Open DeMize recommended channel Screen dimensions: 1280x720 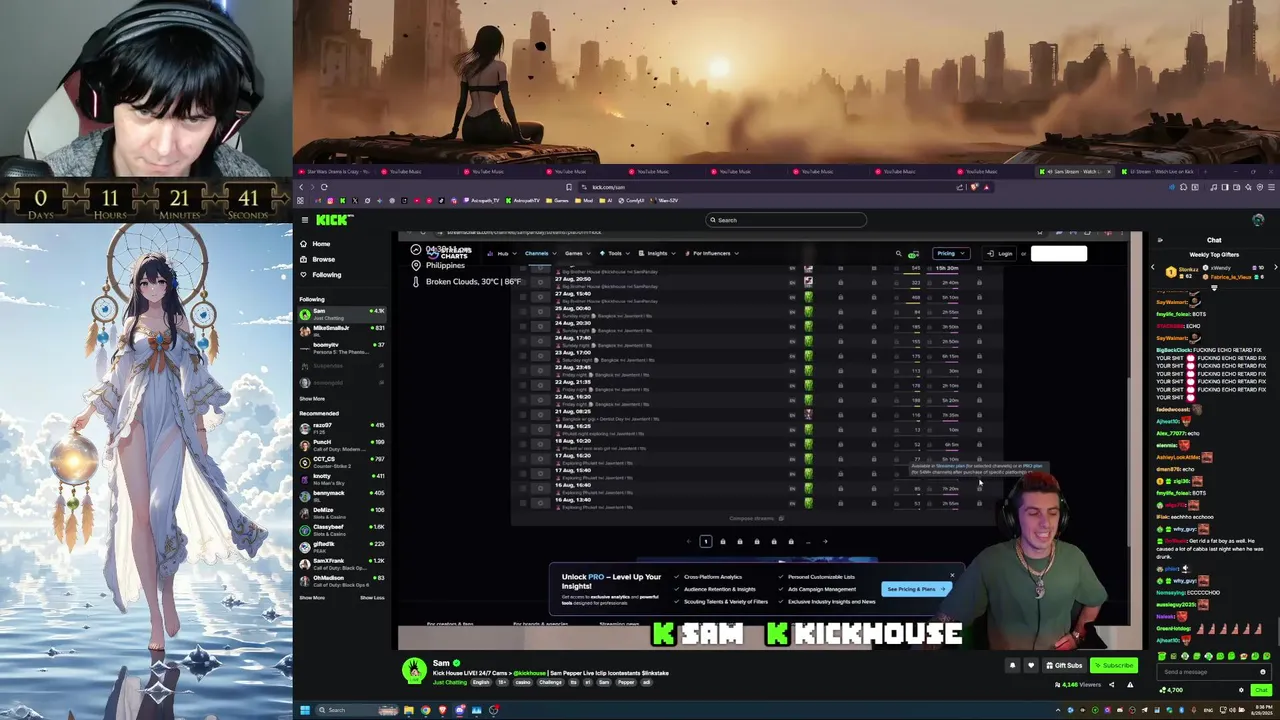tap(341, 512)
